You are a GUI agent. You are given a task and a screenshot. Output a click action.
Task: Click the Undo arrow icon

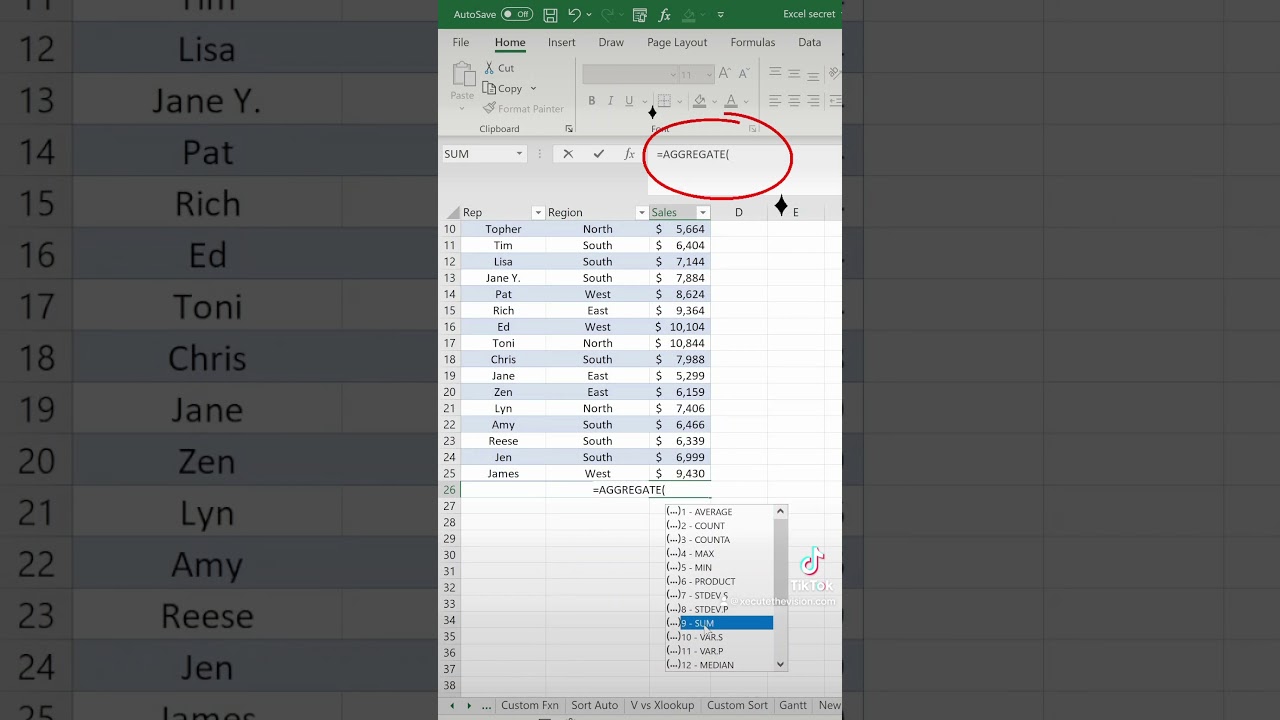[x=574, y=15]
